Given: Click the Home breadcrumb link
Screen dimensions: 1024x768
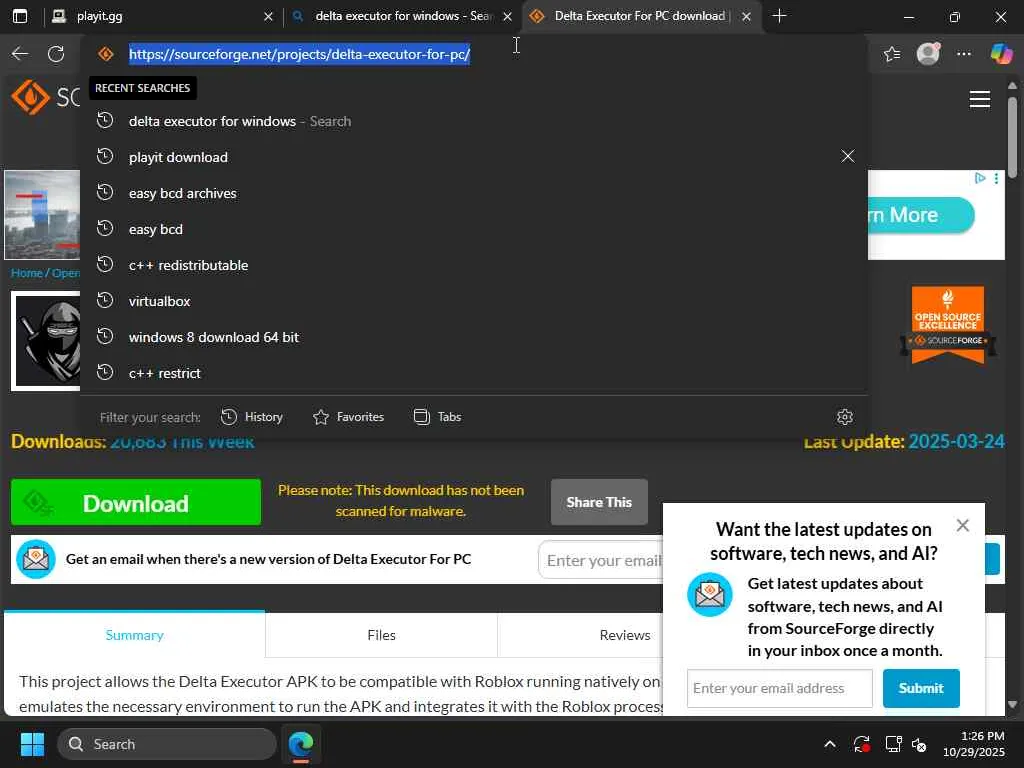Looking at the screenshot, I should point(26,273).
